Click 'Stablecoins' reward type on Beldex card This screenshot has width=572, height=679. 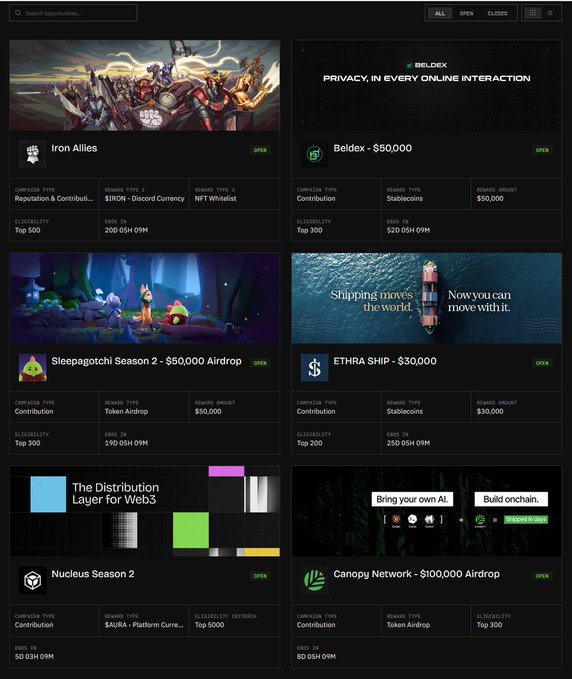click(x=405, y=199)
